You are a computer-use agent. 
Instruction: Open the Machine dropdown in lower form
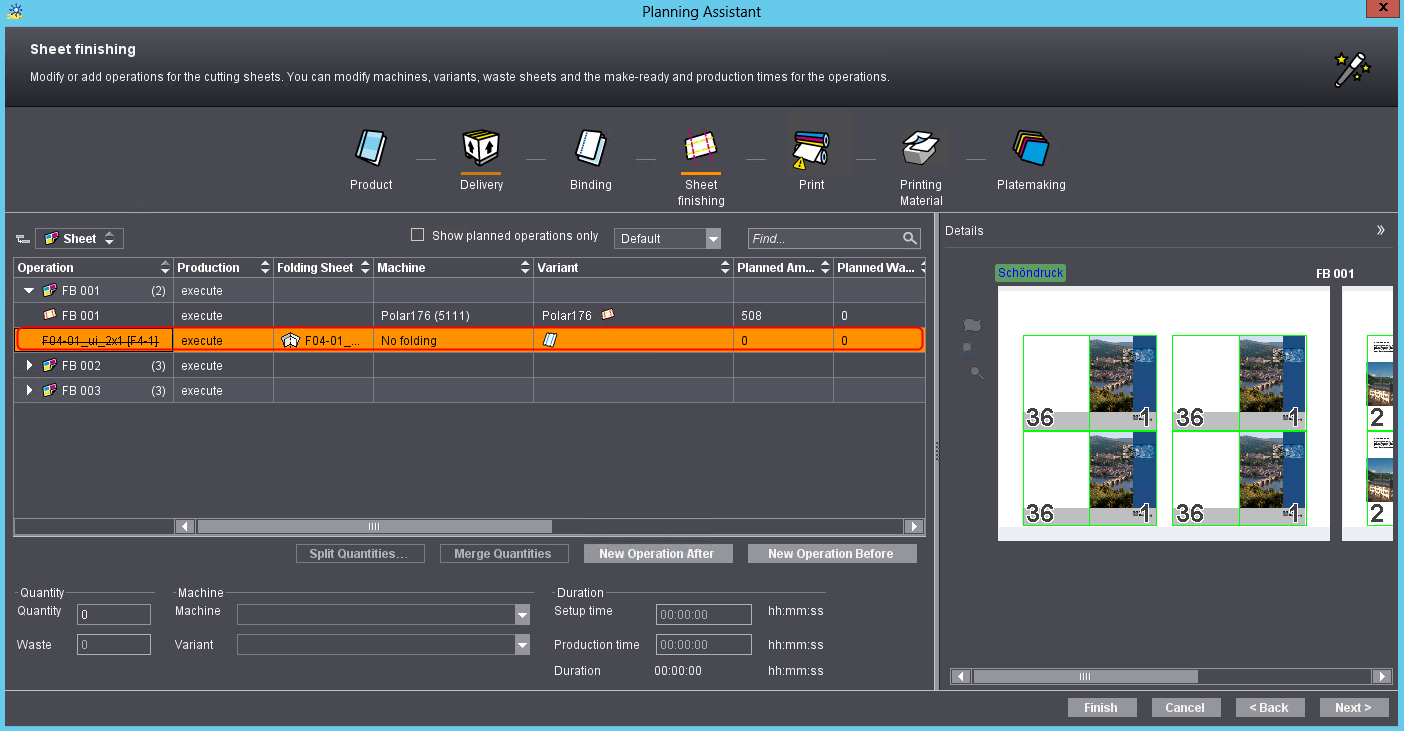[521, 614]
